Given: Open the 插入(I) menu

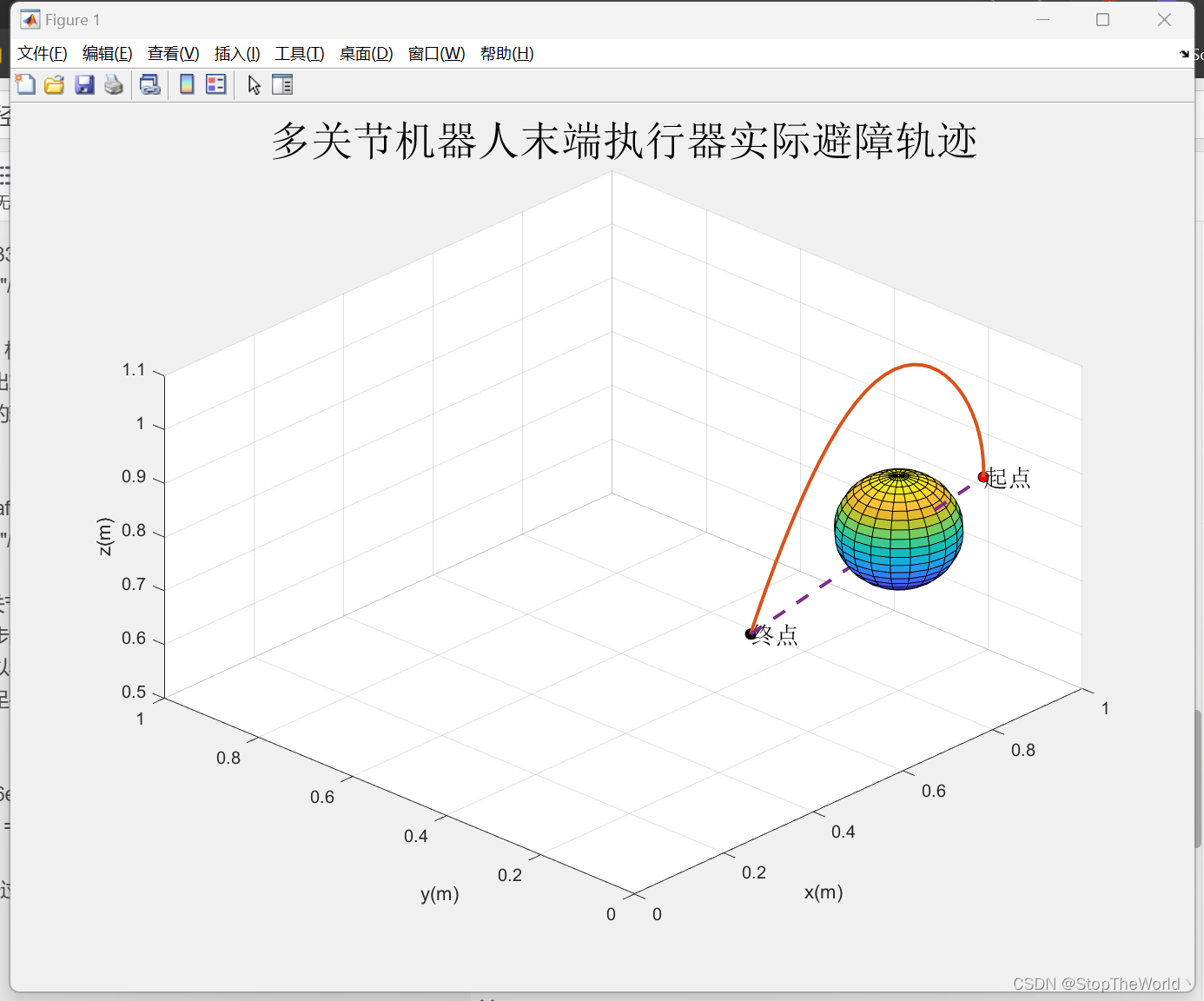Looking at the screenshot, I should tap(237, 54).
